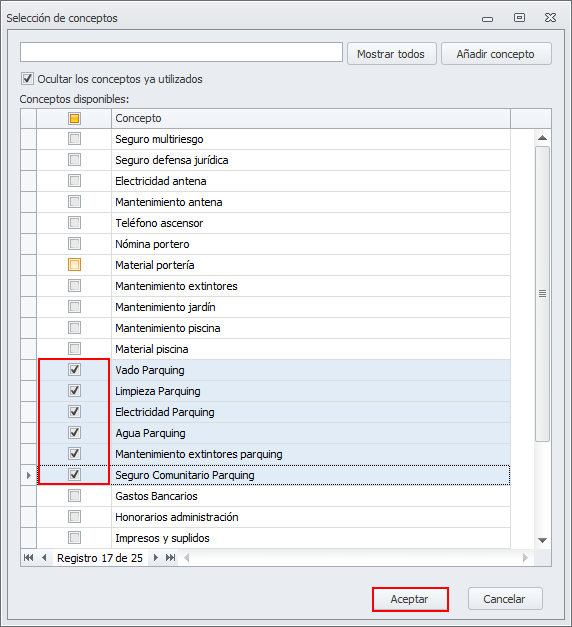The height and width of the screenshot is (627, 572).
Task: Close the Selección de conceptos dialog
Action: 550,18
